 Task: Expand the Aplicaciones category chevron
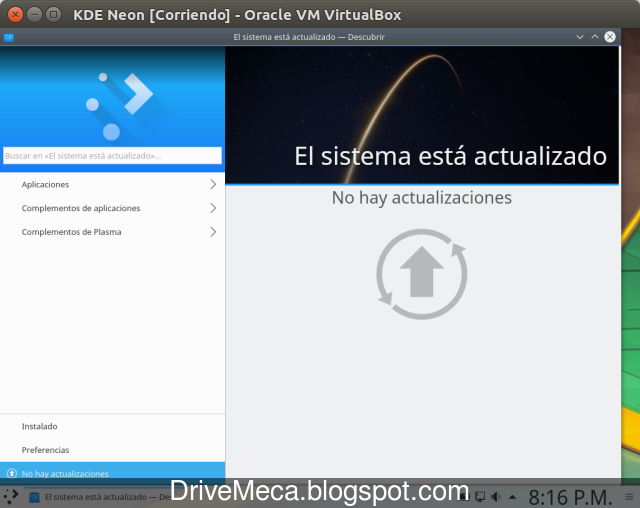(x=213, y=184)
